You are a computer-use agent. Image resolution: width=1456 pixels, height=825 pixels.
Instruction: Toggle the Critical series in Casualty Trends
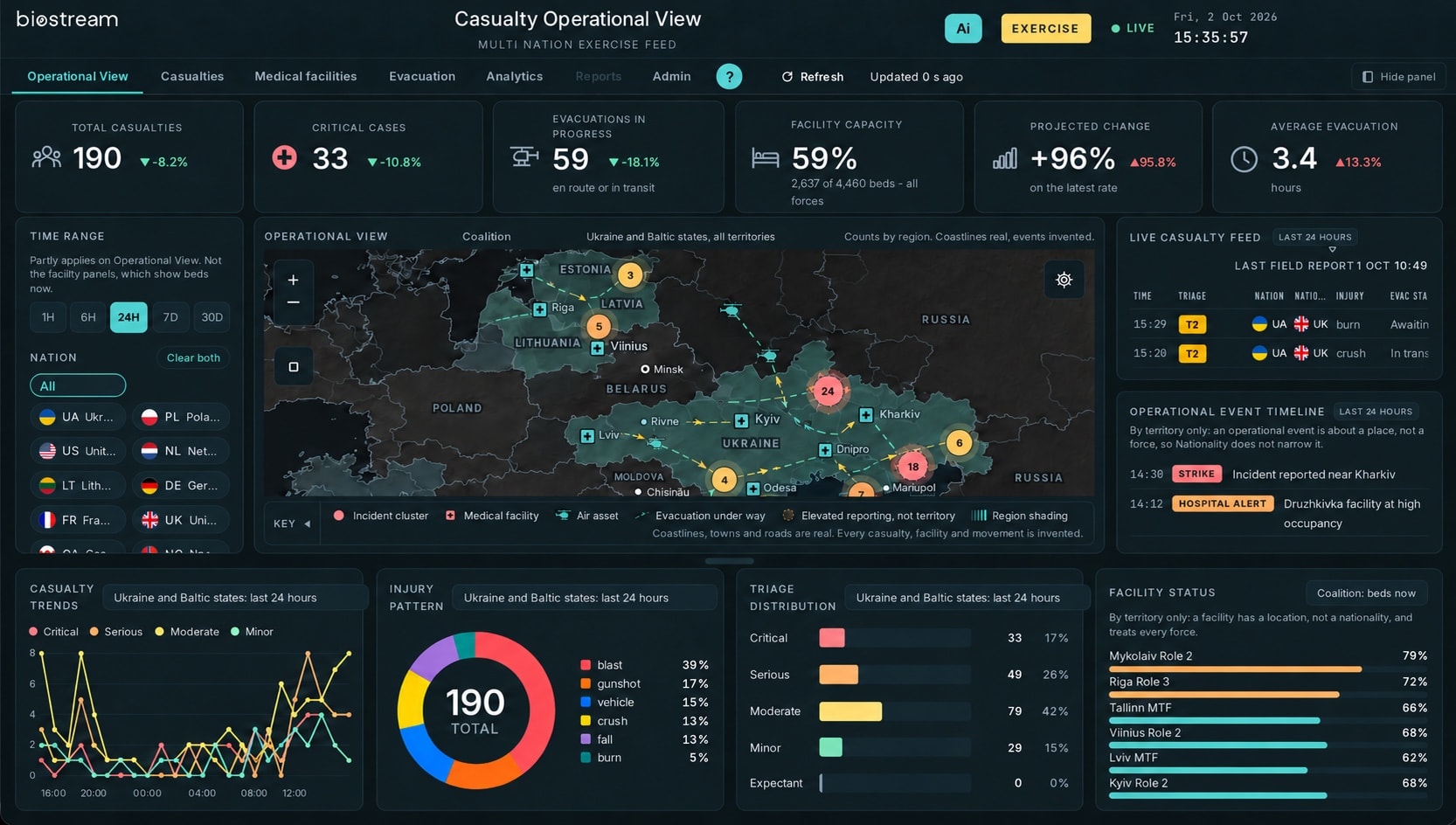[x=53, y=632]
